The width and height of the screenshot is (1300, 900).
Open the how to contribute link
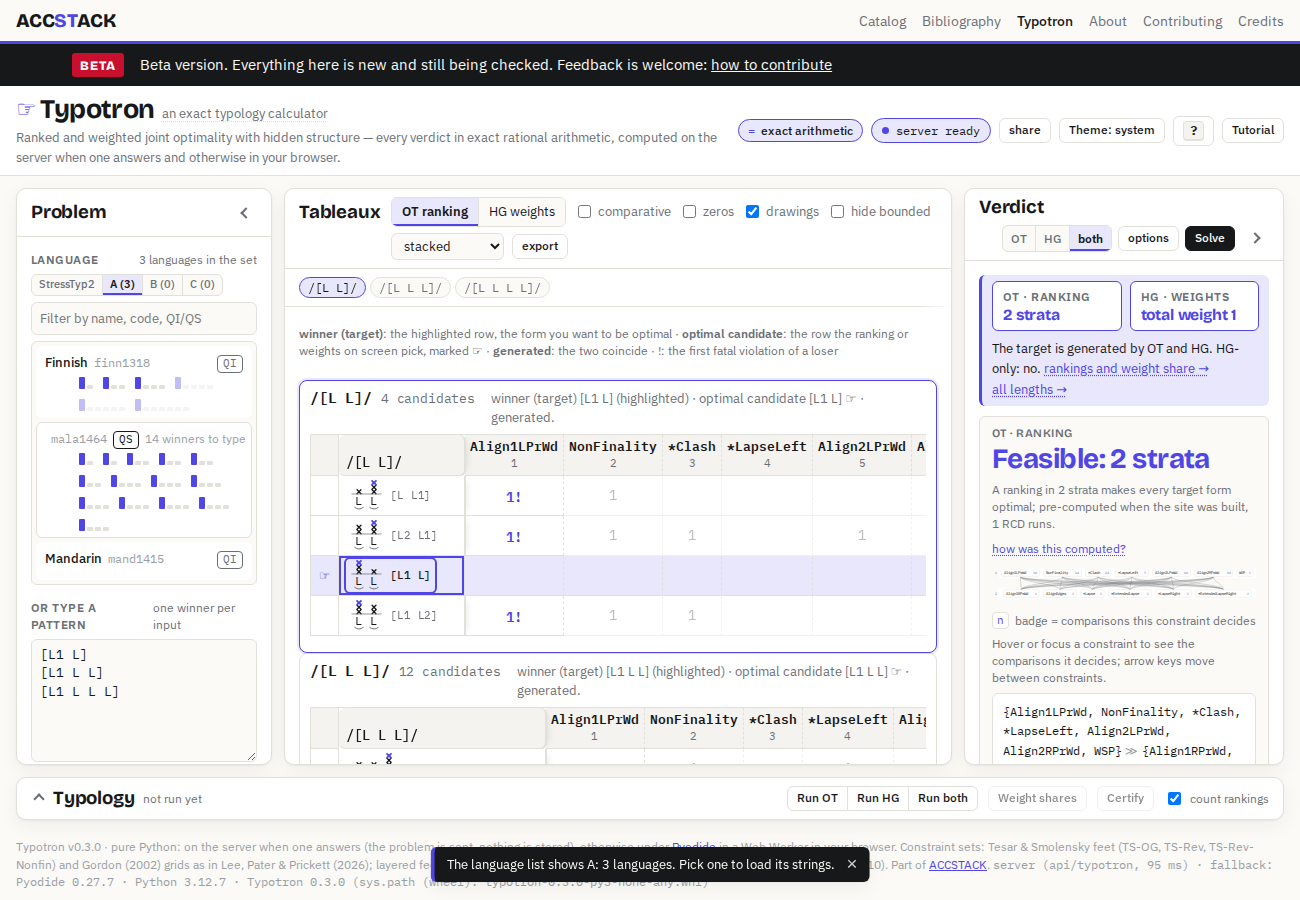771,65
